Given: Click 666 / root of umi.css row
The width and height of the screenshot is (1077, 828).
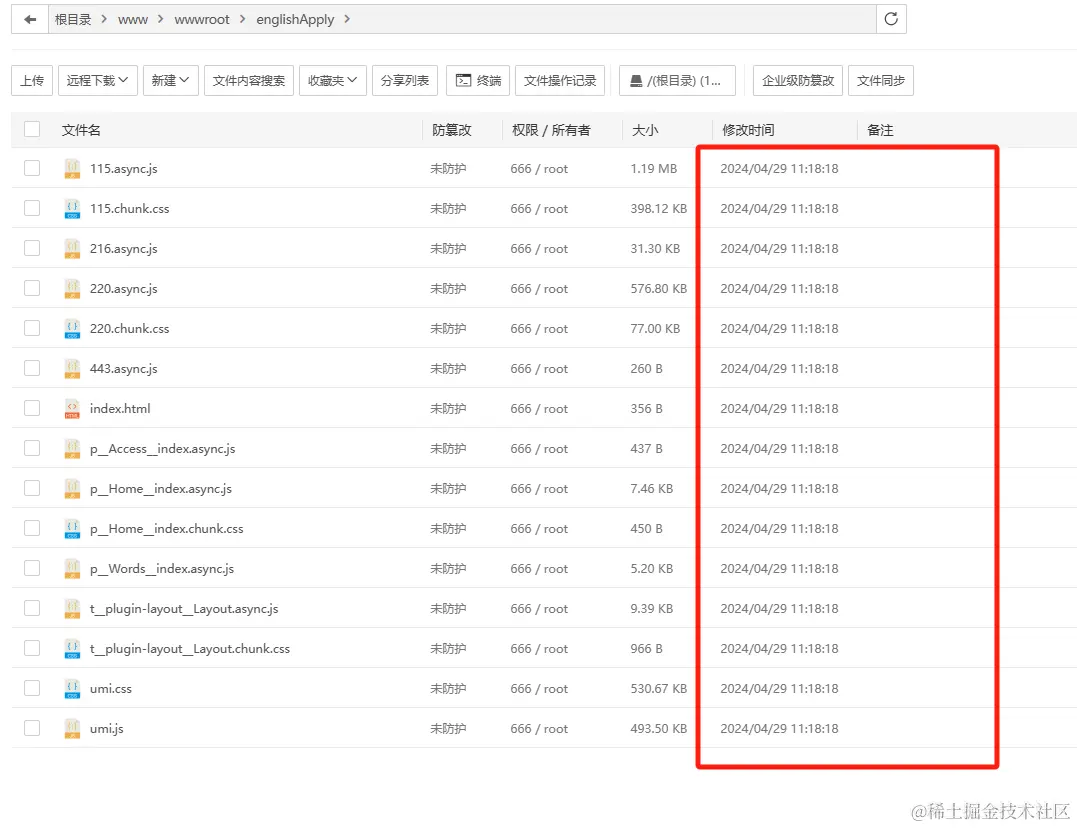Looking at the screenshot, I should [539, 689].
